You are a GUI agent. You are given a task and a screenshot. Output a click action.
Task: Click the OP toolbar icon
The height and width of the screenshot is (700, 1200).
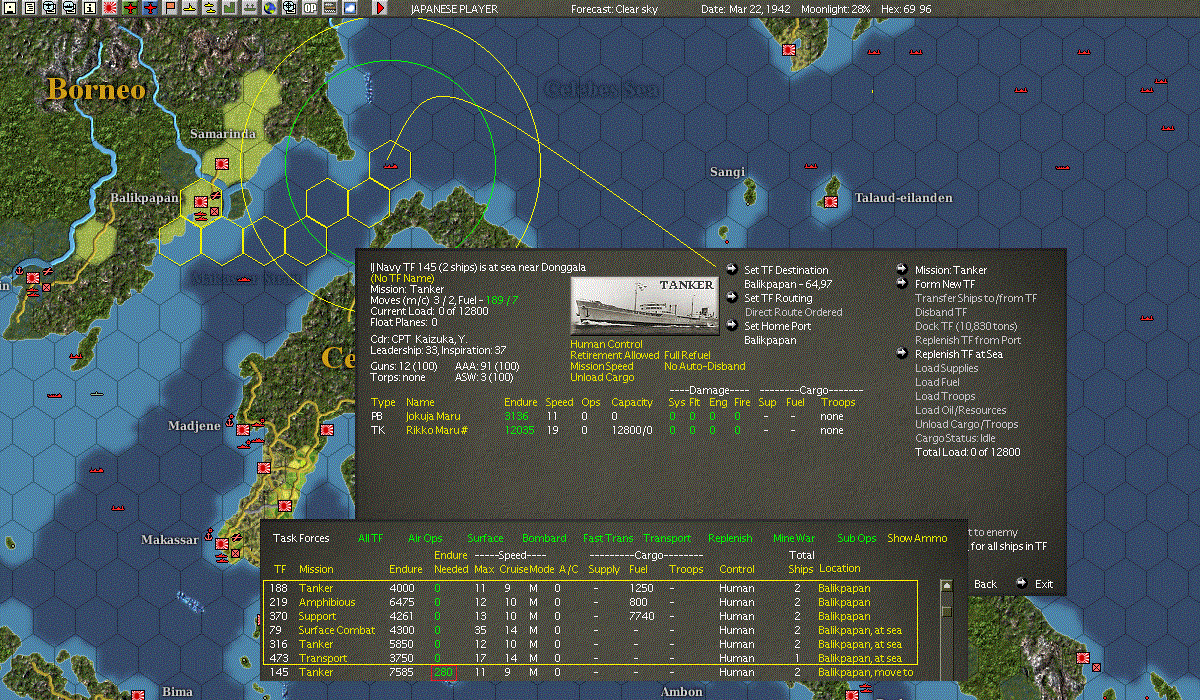click(310, 7)
